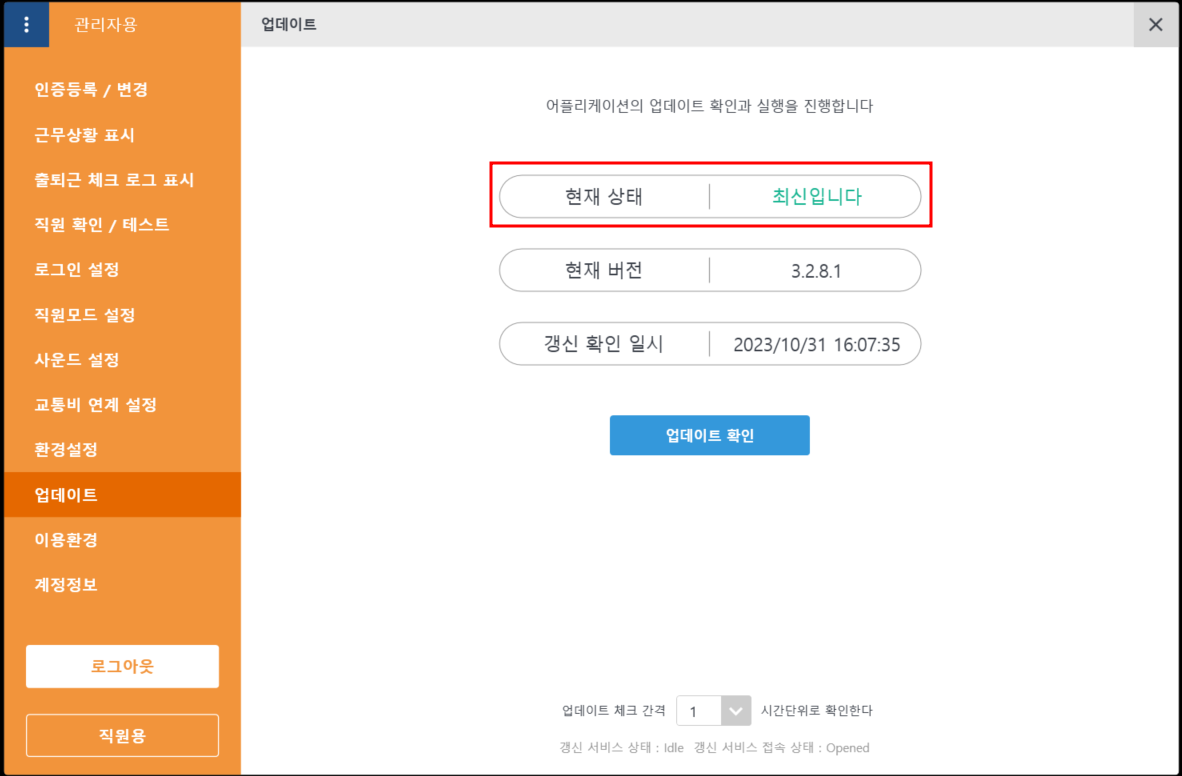Click the blue 업데이트 확인 button
The height and width of the screenshot is (776, 1182).
click(709, 435)
